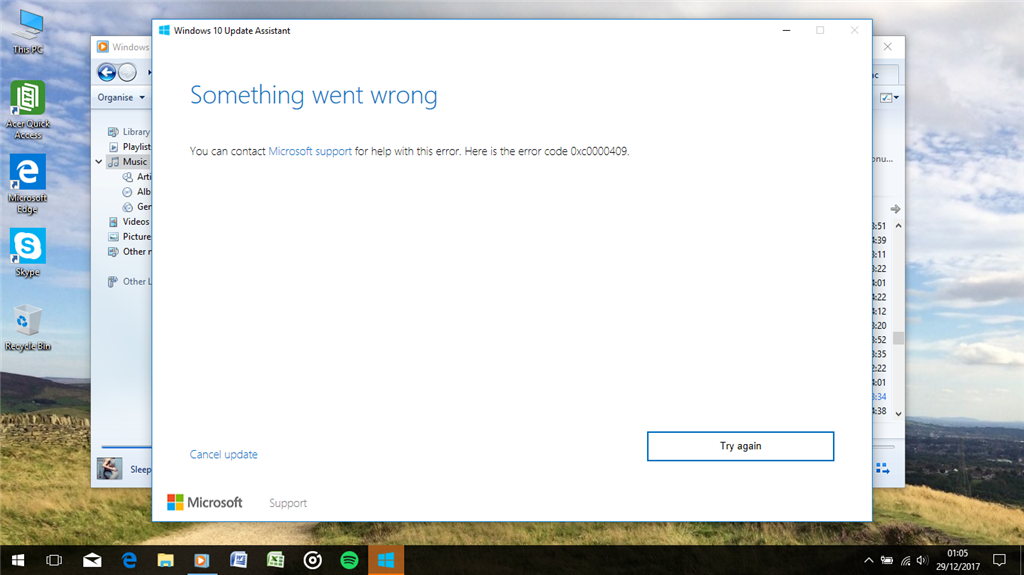Click the Microsoft logo in the footer
Screen dimensions: 1024x575
pyautogui.click(x=204, y=502)
